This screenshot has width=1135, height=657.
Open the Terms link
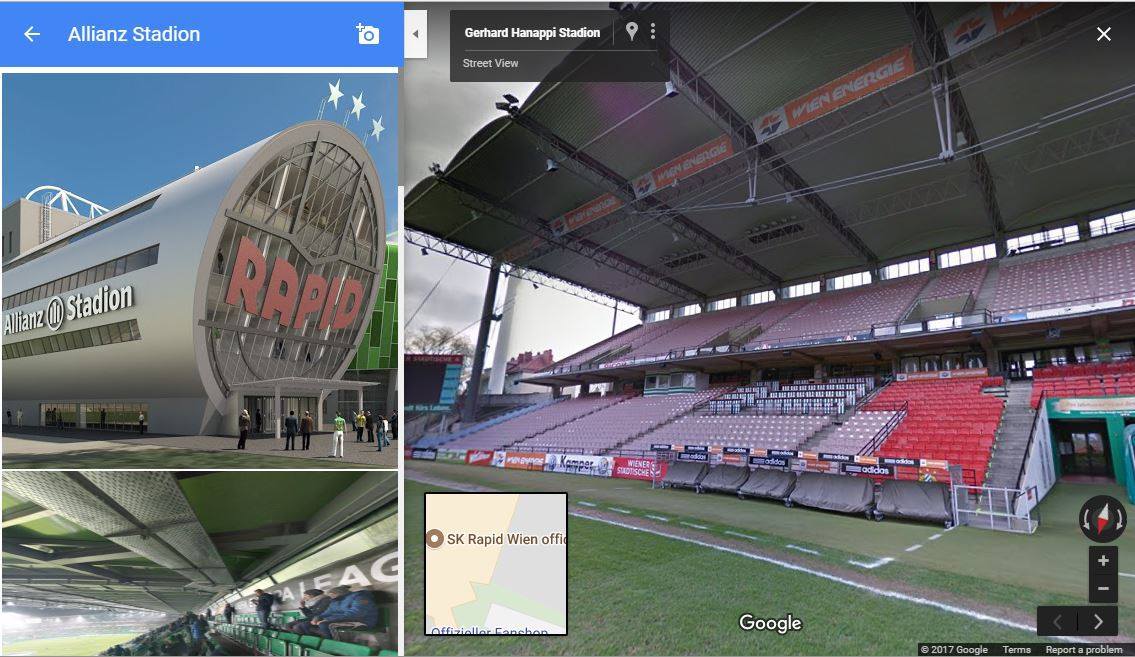1016,650
